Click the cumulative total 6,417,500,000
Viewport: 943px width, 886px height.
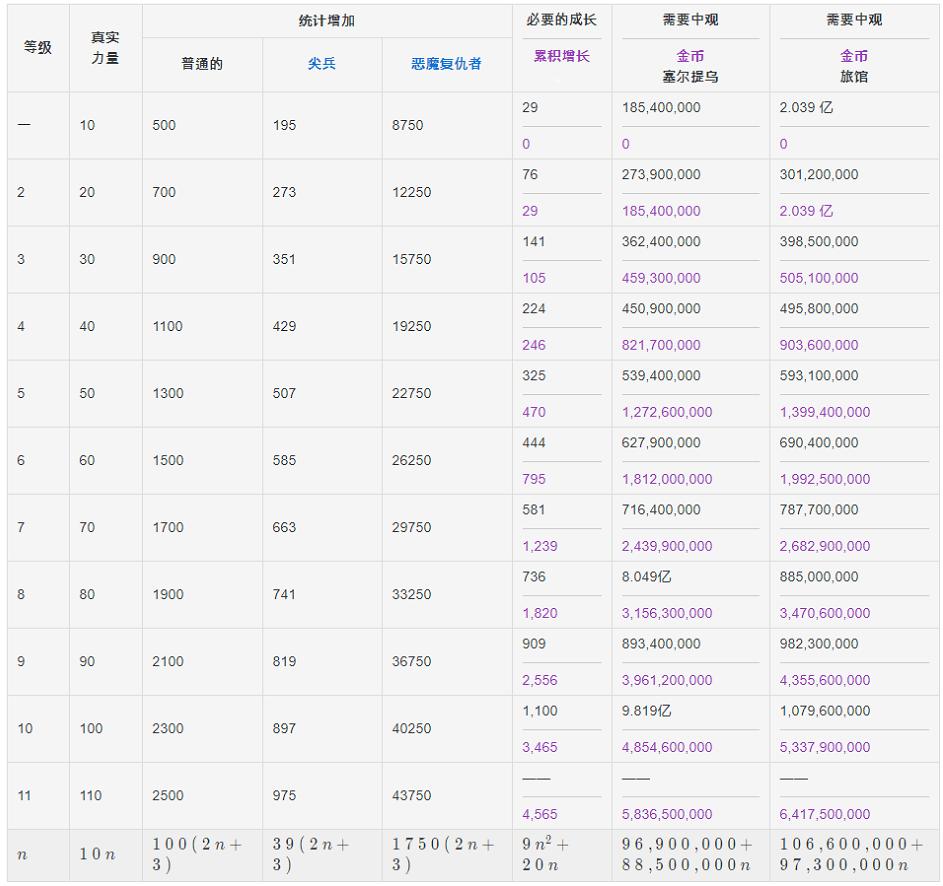pos(825,814)
